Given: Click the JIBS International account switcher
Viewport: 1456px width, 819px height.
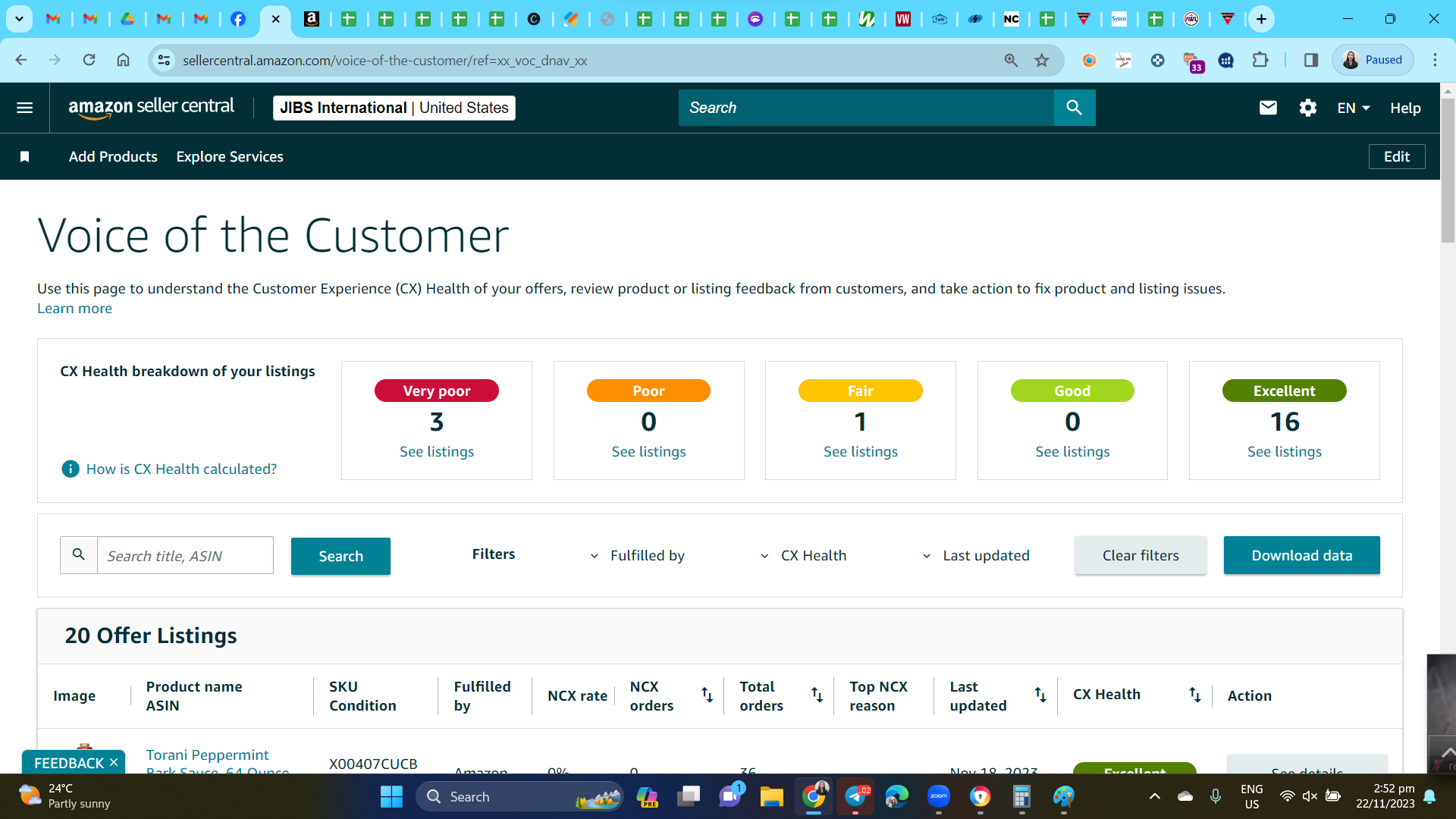Looking at the screenshot, I should pos(394,108).
